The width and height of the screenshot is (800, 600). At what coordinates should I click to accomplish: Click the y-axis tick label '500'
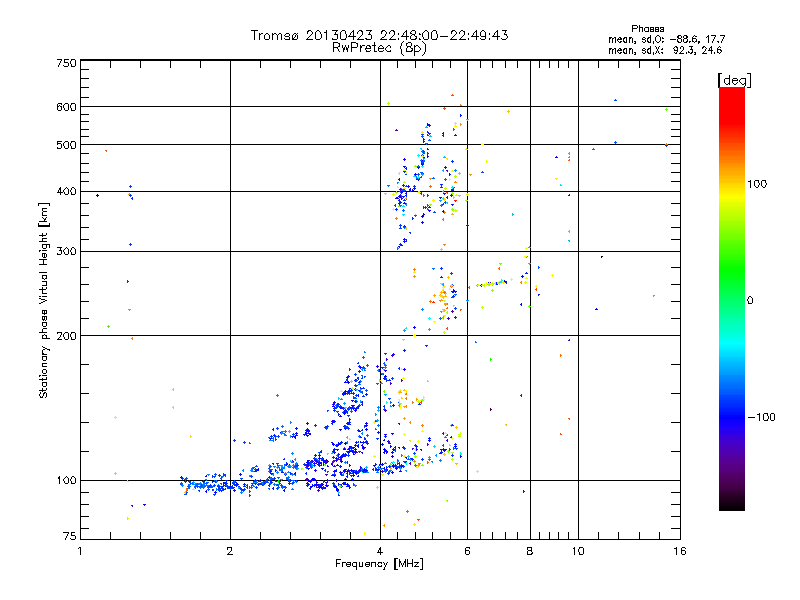coord(66,145)
